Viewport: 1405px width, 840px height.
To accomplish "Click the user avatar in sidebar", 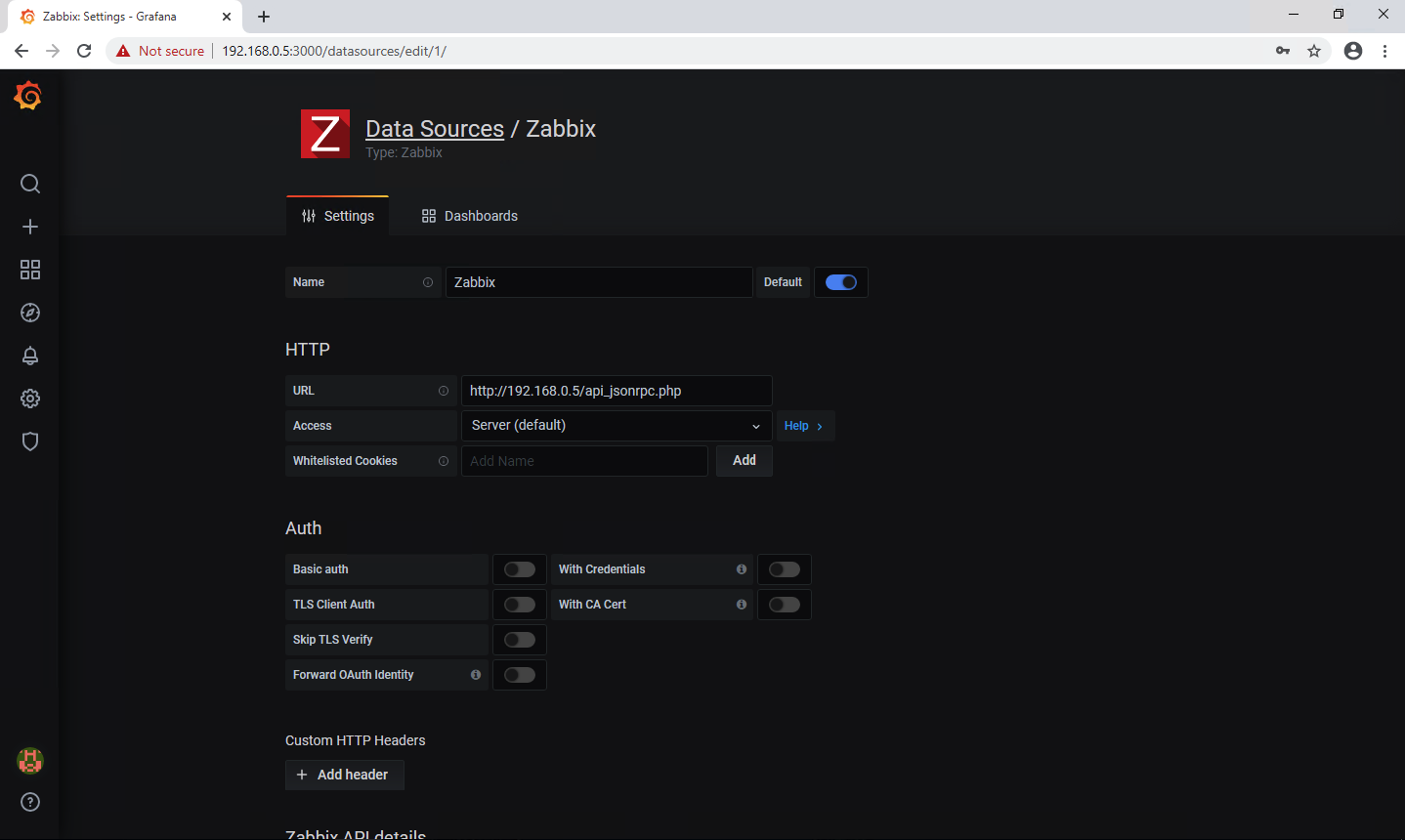I will click(30, 760).
